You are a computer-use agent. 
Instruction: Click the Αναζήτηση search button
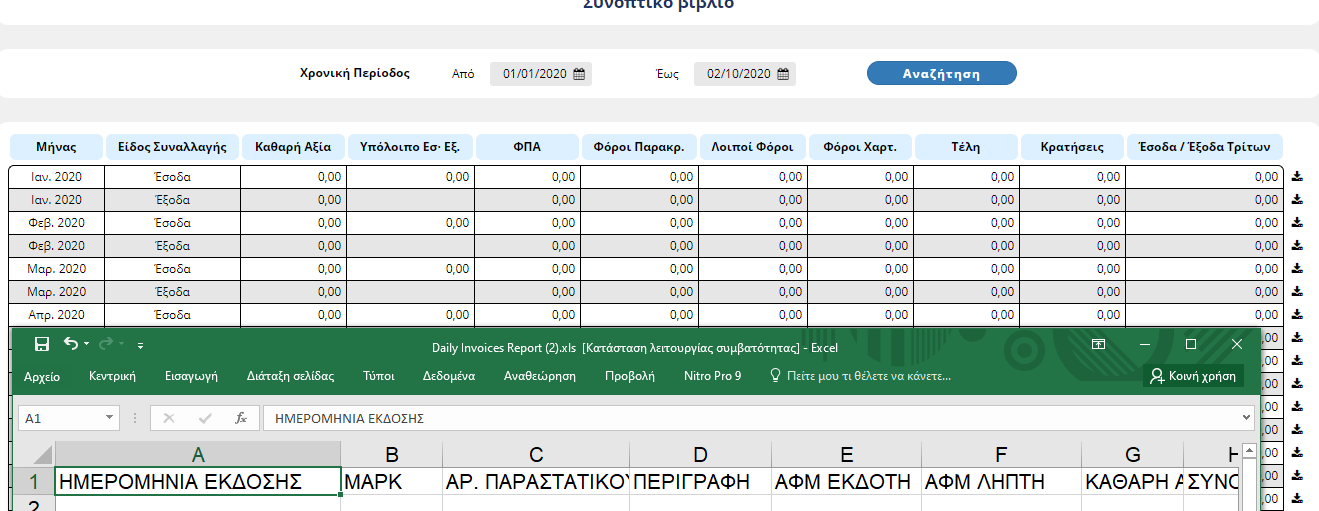pos(941,74)
